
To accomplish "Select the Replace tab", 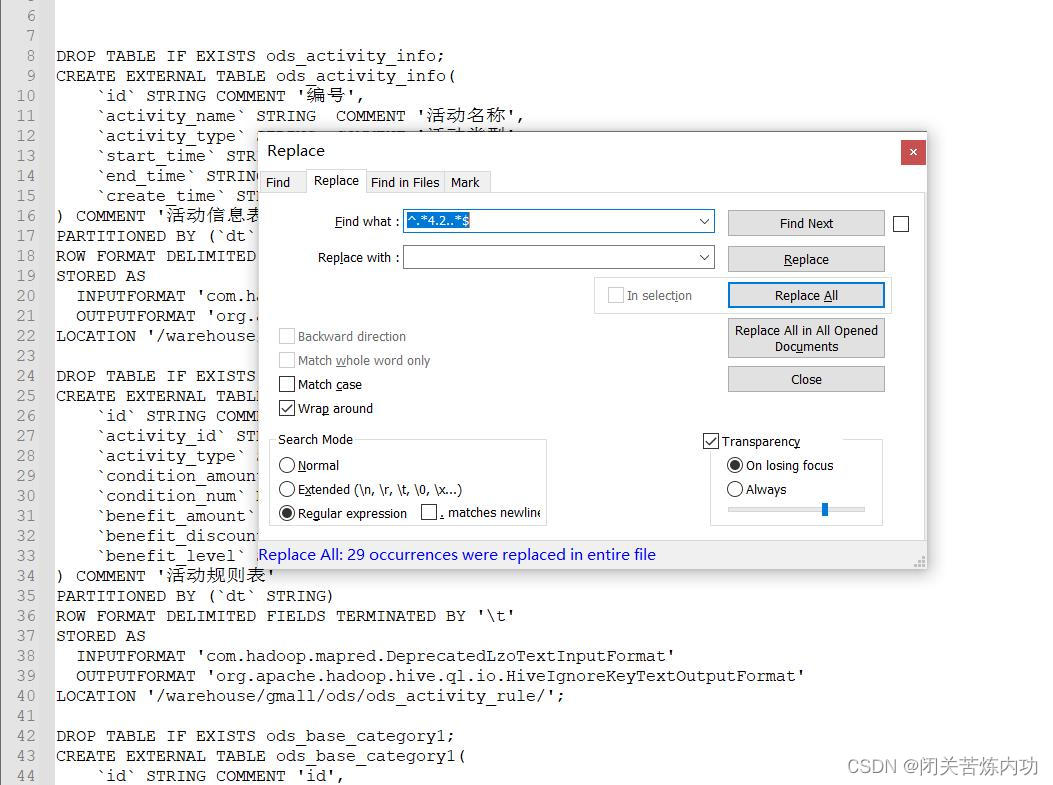I will click(x=336, y=181).
